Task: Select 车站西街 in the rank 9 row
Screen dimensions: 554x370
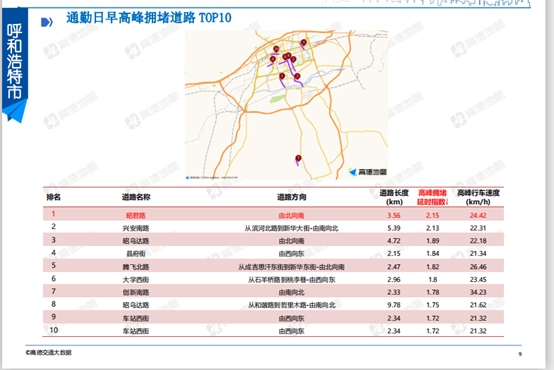Action: click(x=136, y=318)
